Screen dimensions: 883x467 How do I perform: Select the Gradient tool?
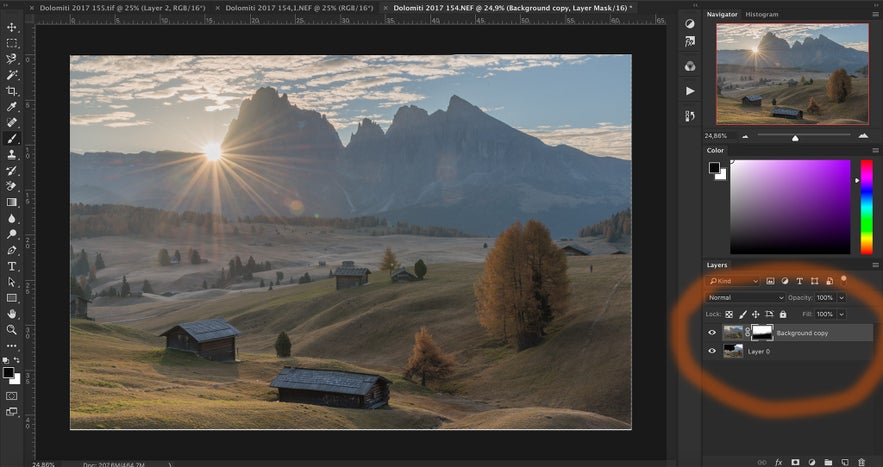pos(11,202)
